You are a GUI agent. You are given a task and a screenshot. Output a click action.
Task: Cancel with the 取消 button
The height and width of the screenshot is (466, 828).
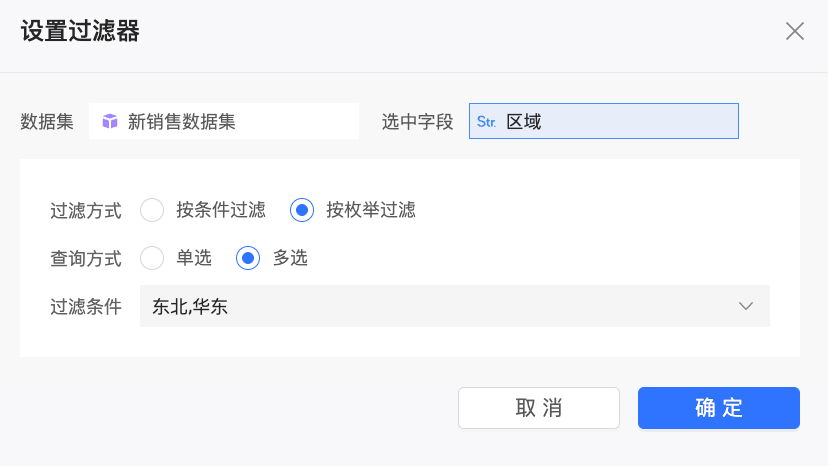click(x=539, y=408)
